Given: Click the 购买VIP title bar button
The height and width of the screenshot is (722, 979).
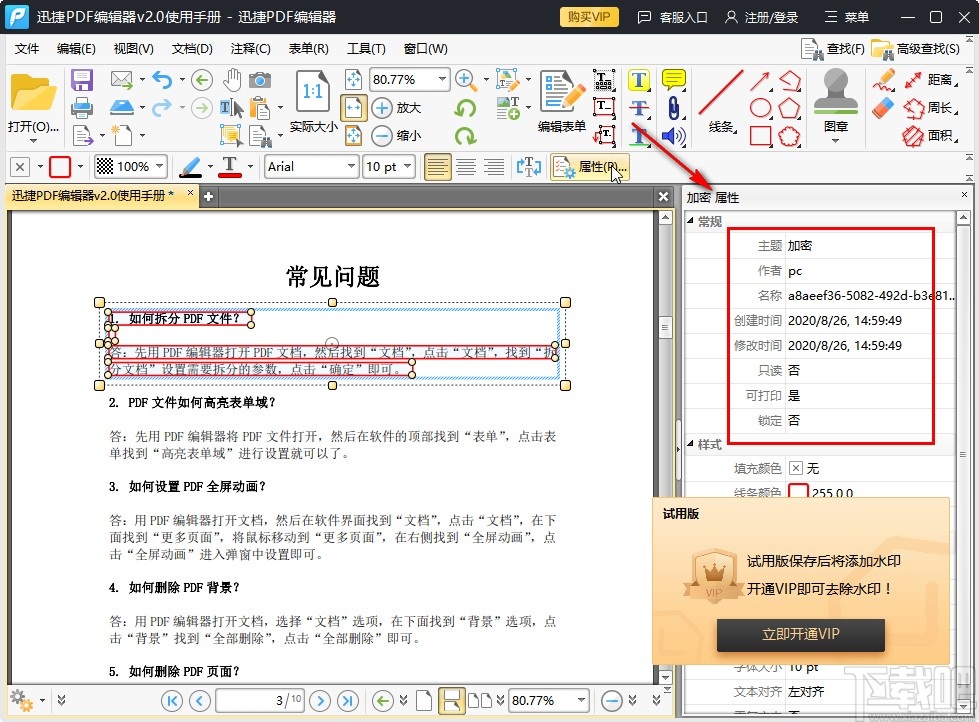Looking at the screenshot, I should coord(588,16).
